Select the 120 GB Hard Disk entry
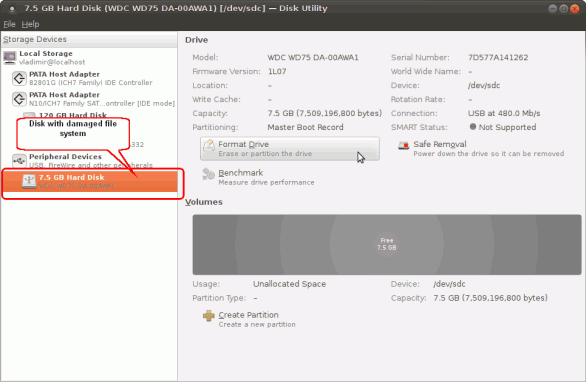 pos(73,115)
